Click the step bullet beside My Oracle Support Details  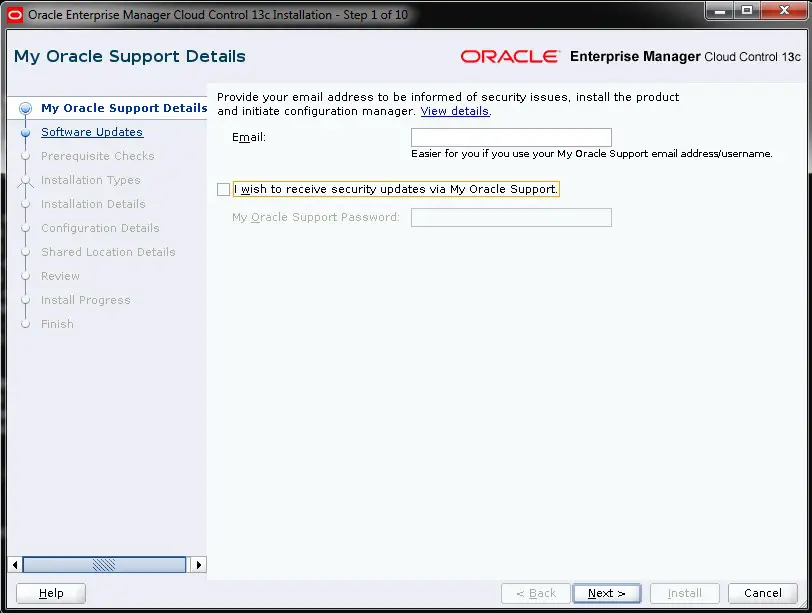pyautogui.click(x=25, y=108)
